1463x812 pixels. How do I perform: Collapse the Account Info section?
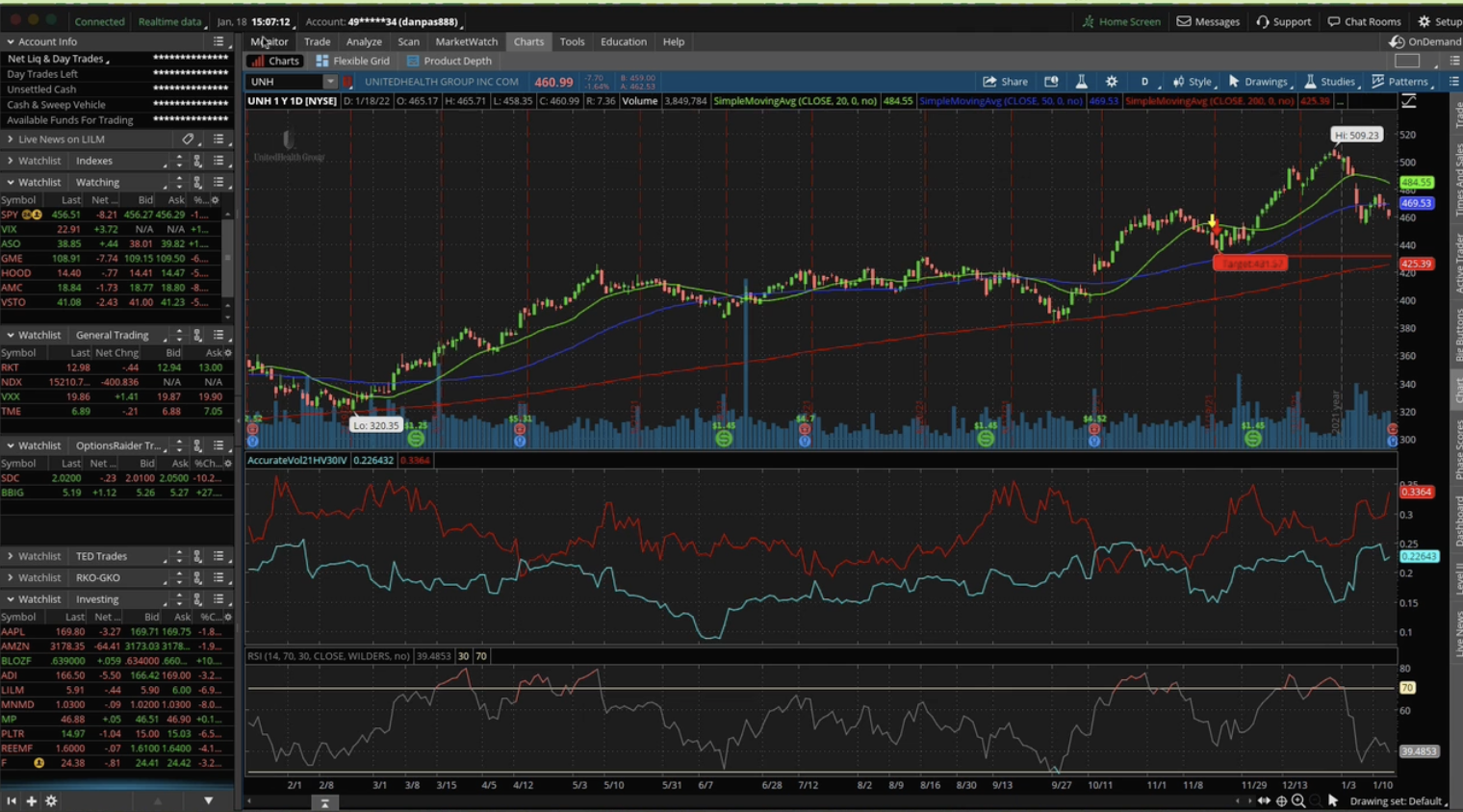[x=11, y=41]
